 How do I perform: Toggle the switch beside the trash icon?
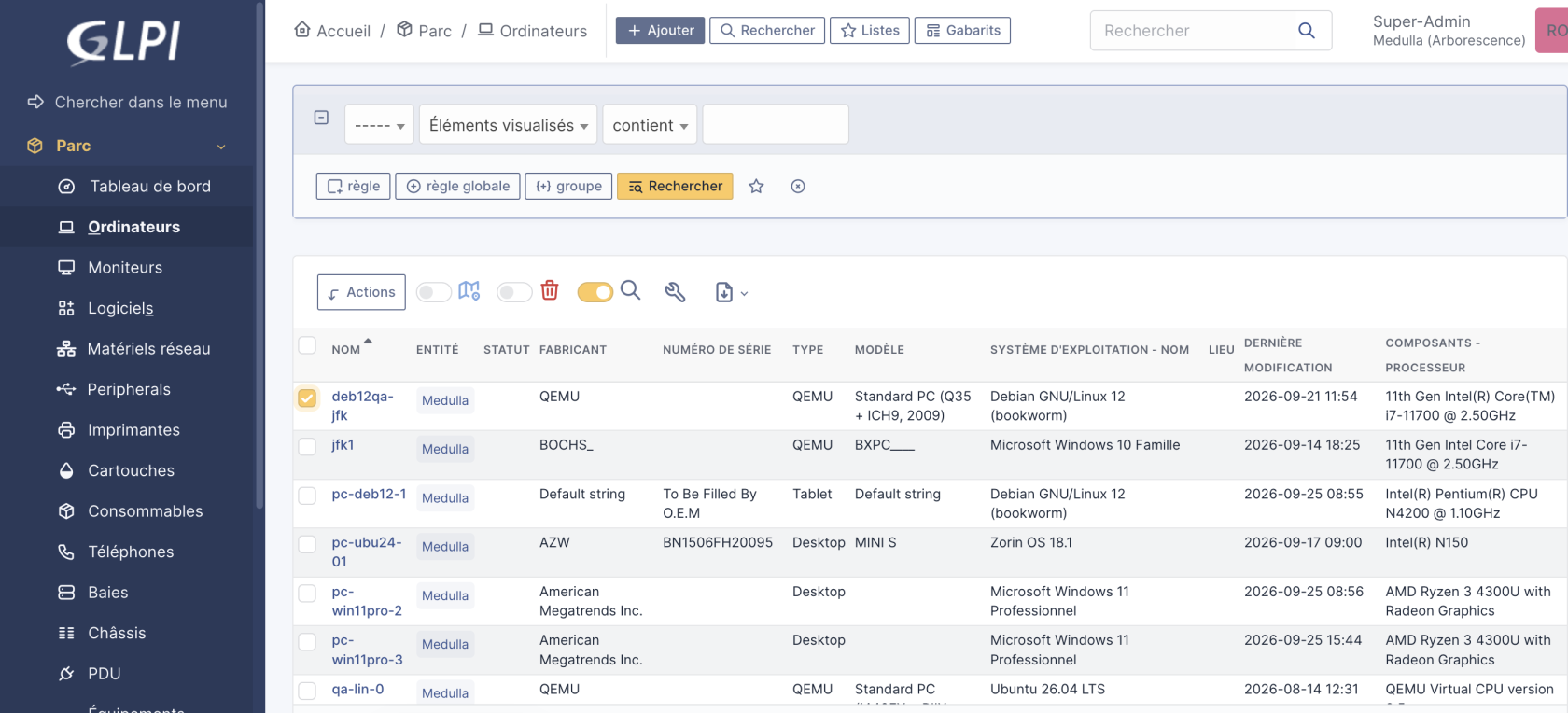pyautogui.click(x=514, y=292)
